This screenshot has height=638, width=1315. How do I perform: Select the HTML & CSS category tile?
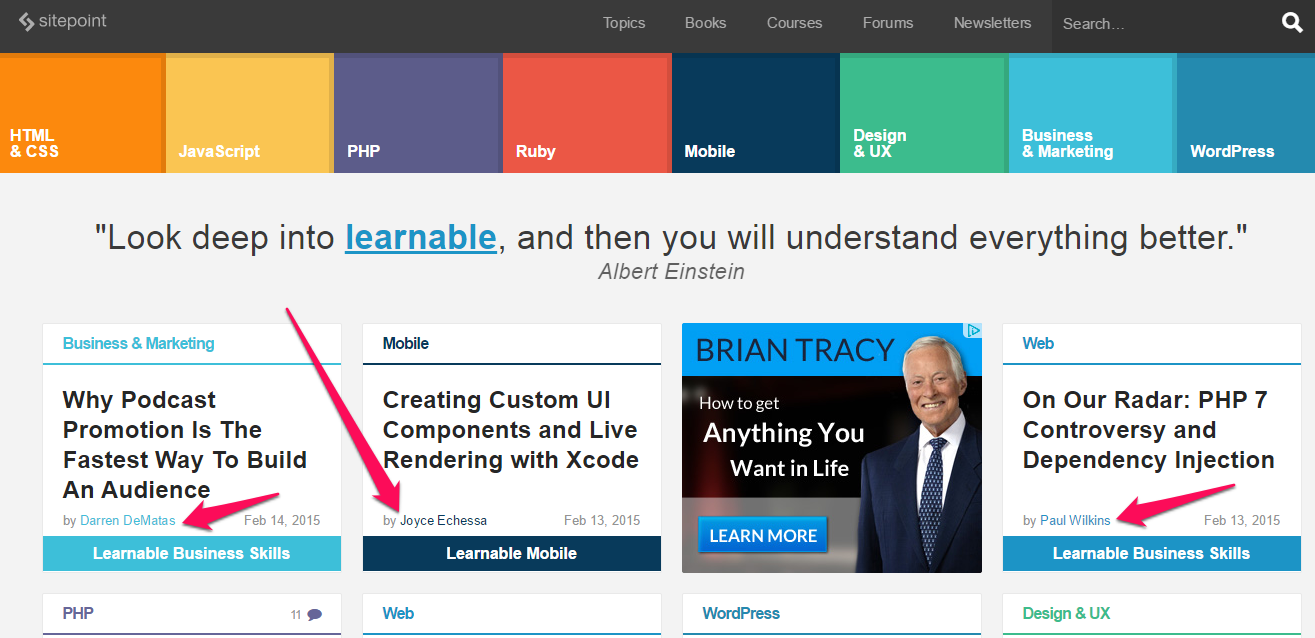[x=82, y=114]
